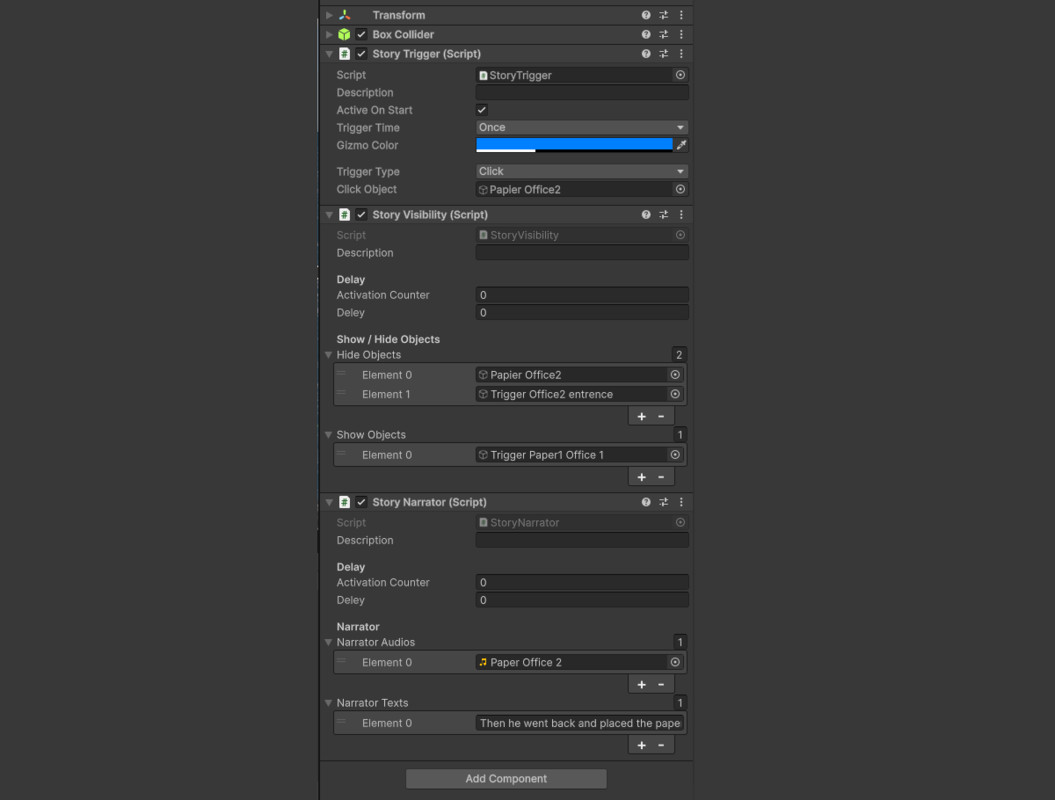Click the Box Collider cube icon
1055x800 pixels.
pos(343,34)
